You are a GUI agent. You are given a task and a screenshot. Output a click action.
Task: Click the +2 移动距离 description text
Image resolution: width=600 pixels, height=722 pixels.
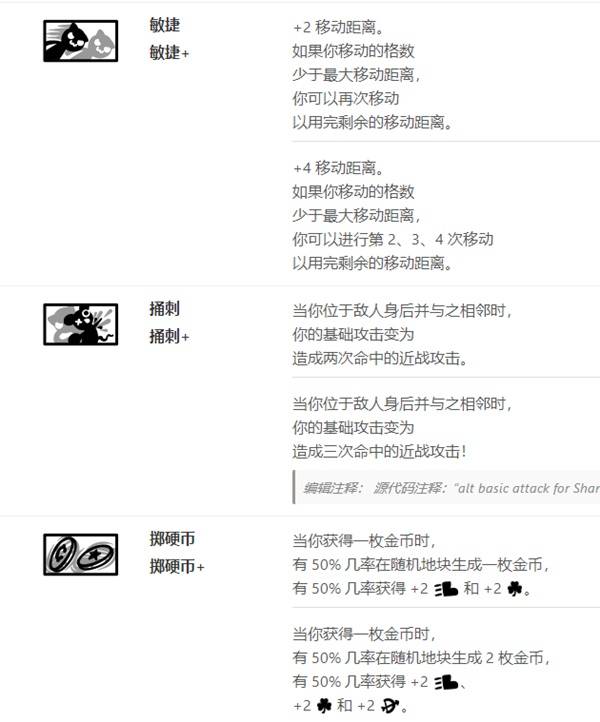[338, 28]
